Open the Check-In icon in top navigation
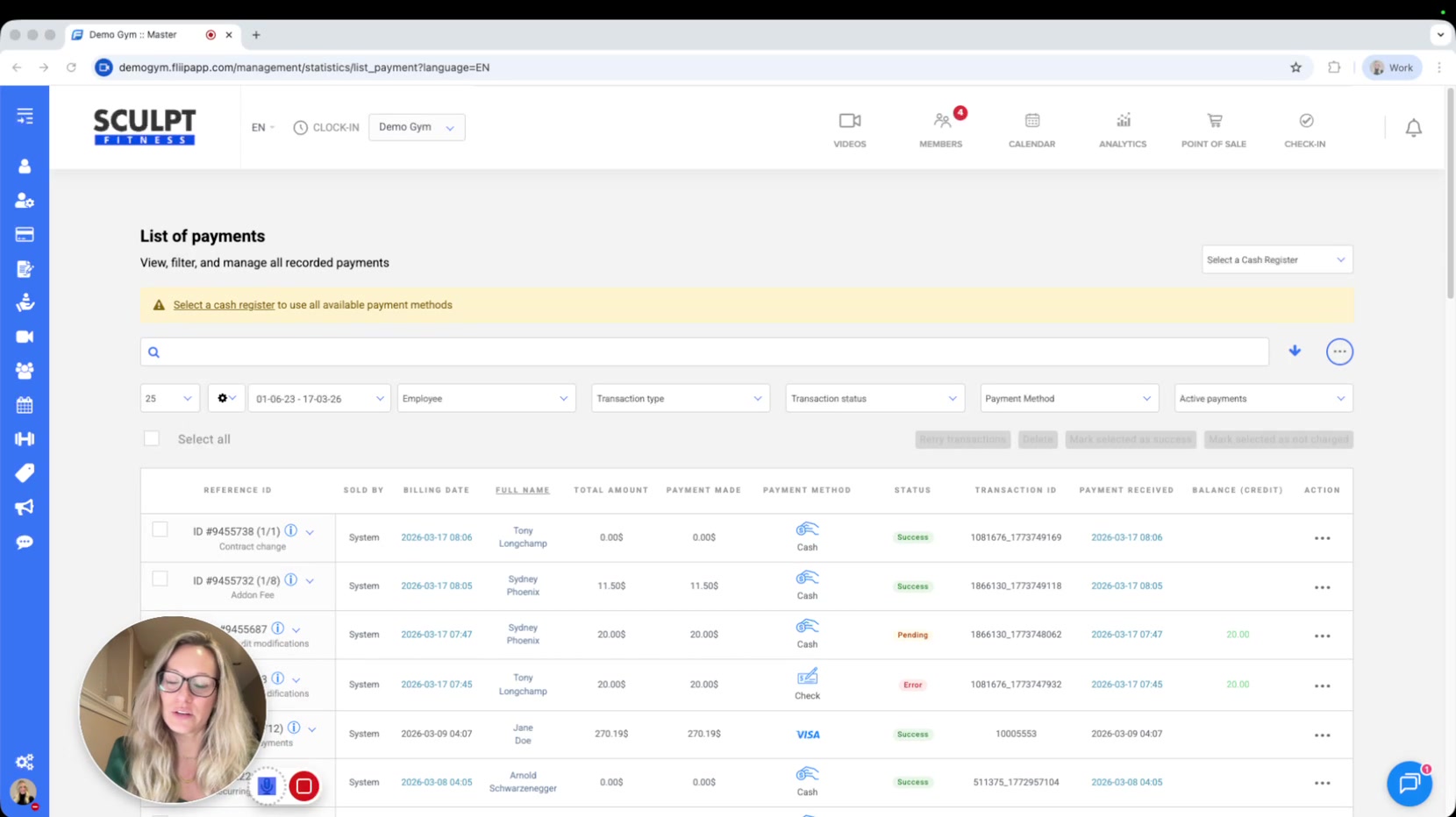Image resolution: width=1456 pixels, height=817 pixels. coord(1305,121)
